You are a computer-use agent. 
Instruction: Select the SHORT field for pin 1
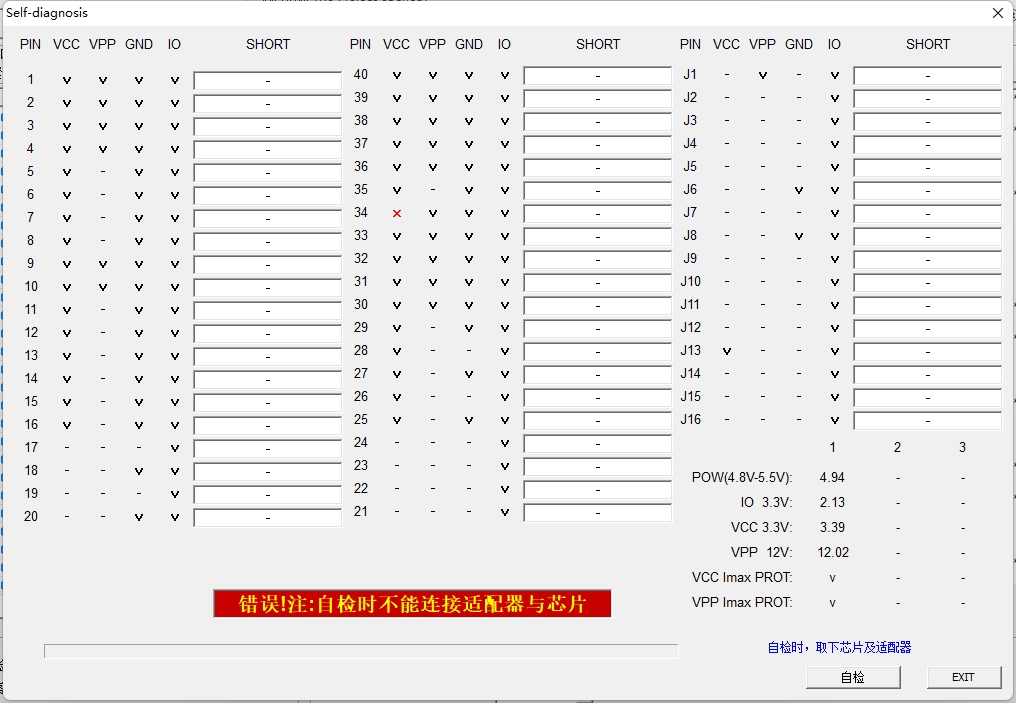pyautogui.click(x=267, y=80)
